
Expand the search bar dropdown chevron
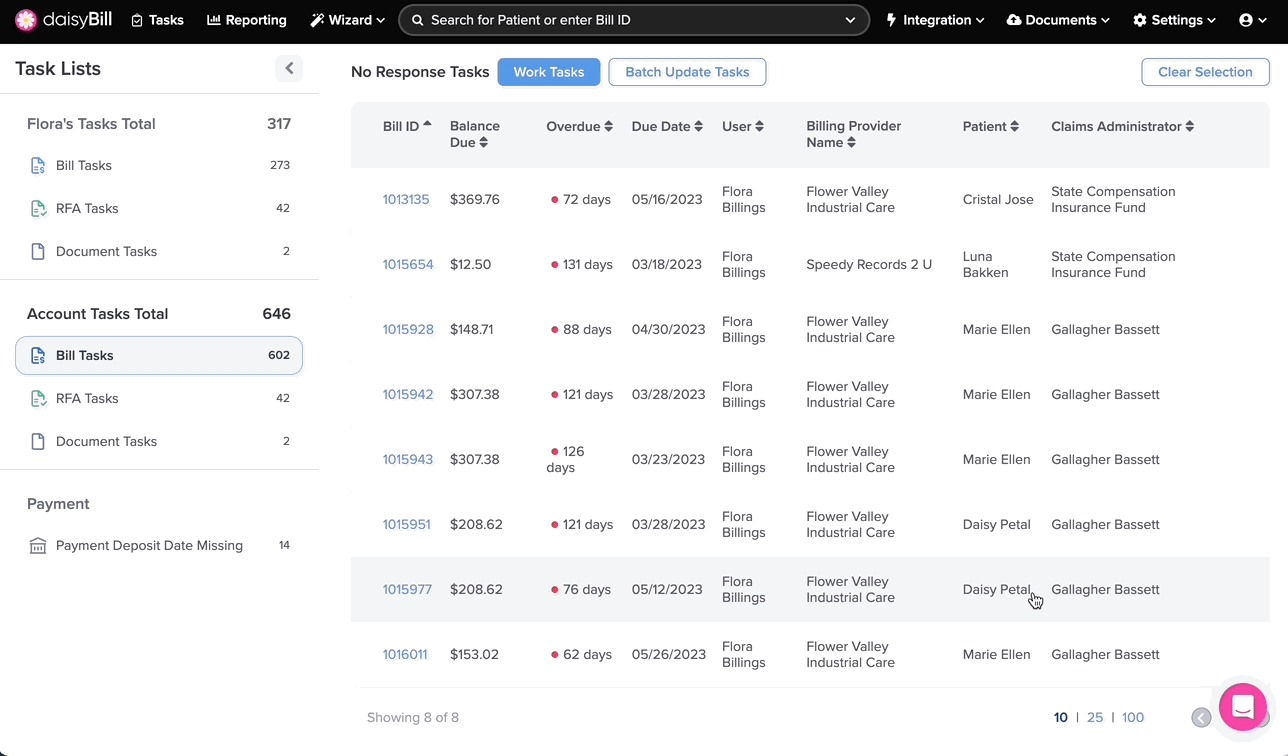tap(850, 20)
